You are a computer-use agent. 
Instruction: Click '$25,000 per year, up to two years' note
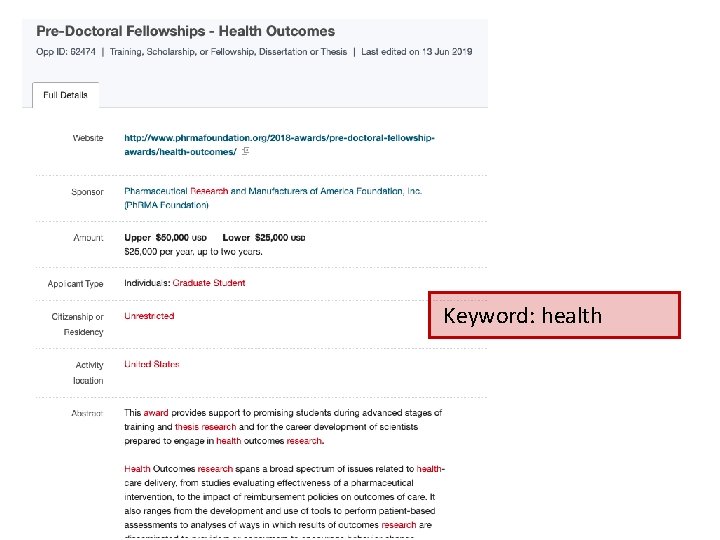point(193,252)
